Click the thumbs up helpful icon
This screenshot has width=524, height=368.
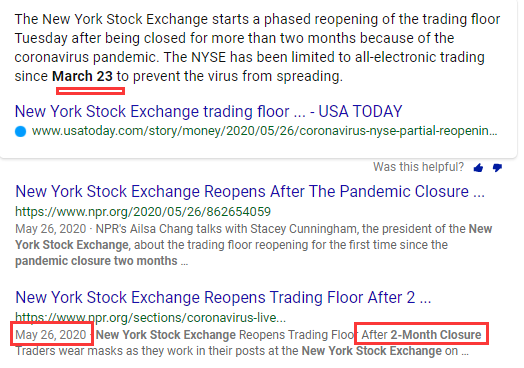[x=478, y=167]
